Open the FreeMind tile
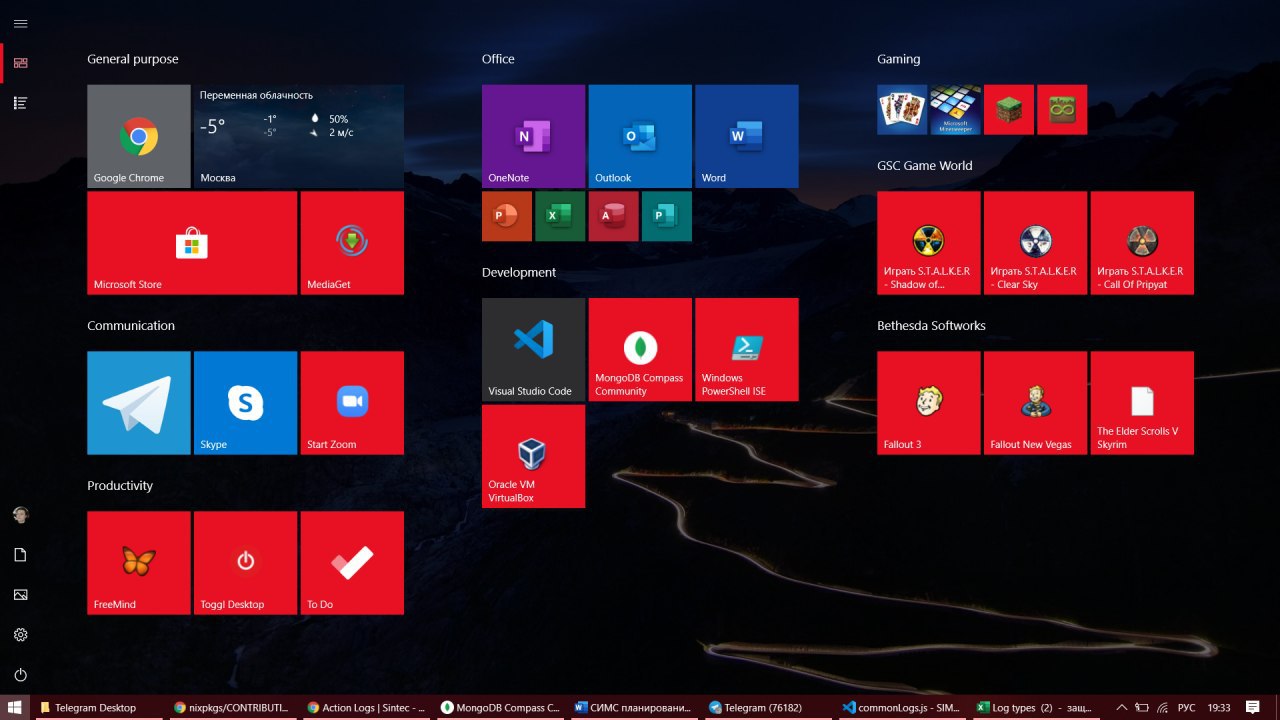Screen dimensions: 1280x720 click(139, 563)
